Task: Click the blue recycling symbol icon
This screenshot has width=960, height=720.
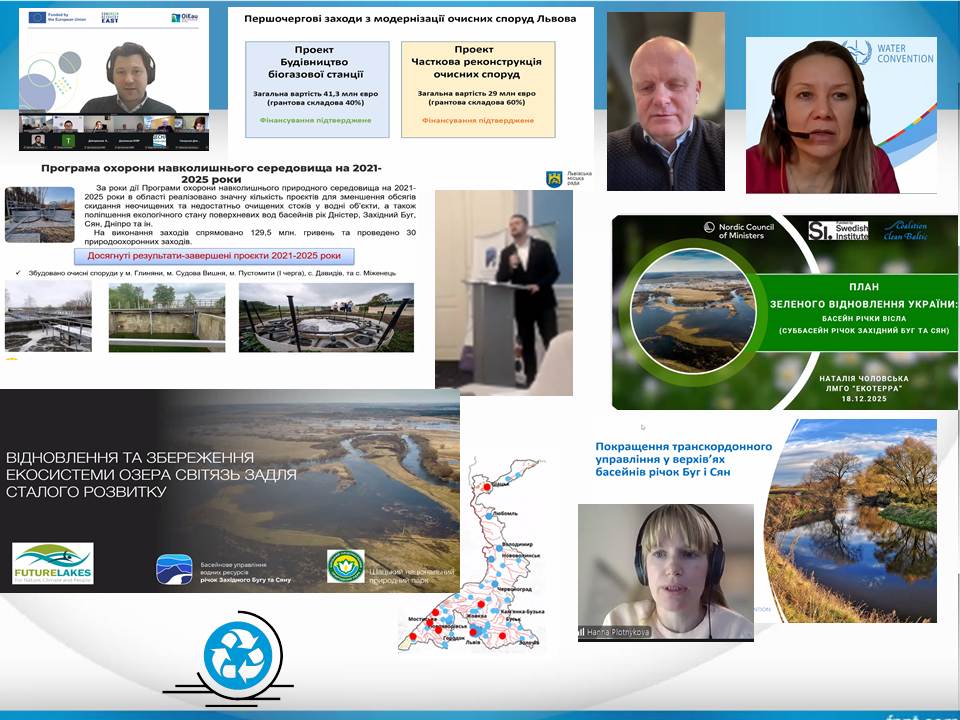Action: click(238, 655)
